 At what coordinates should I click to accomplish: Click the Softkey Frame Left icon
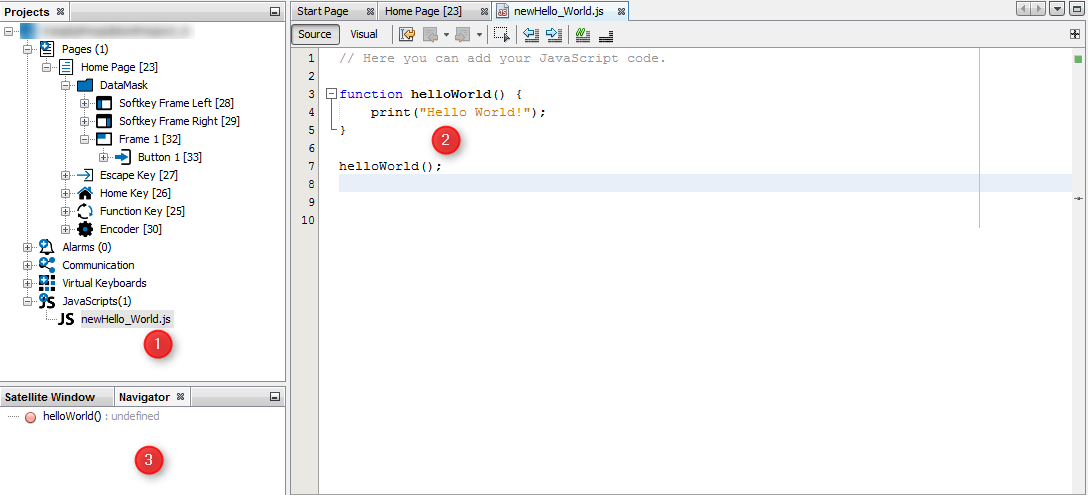coord(104,103)
